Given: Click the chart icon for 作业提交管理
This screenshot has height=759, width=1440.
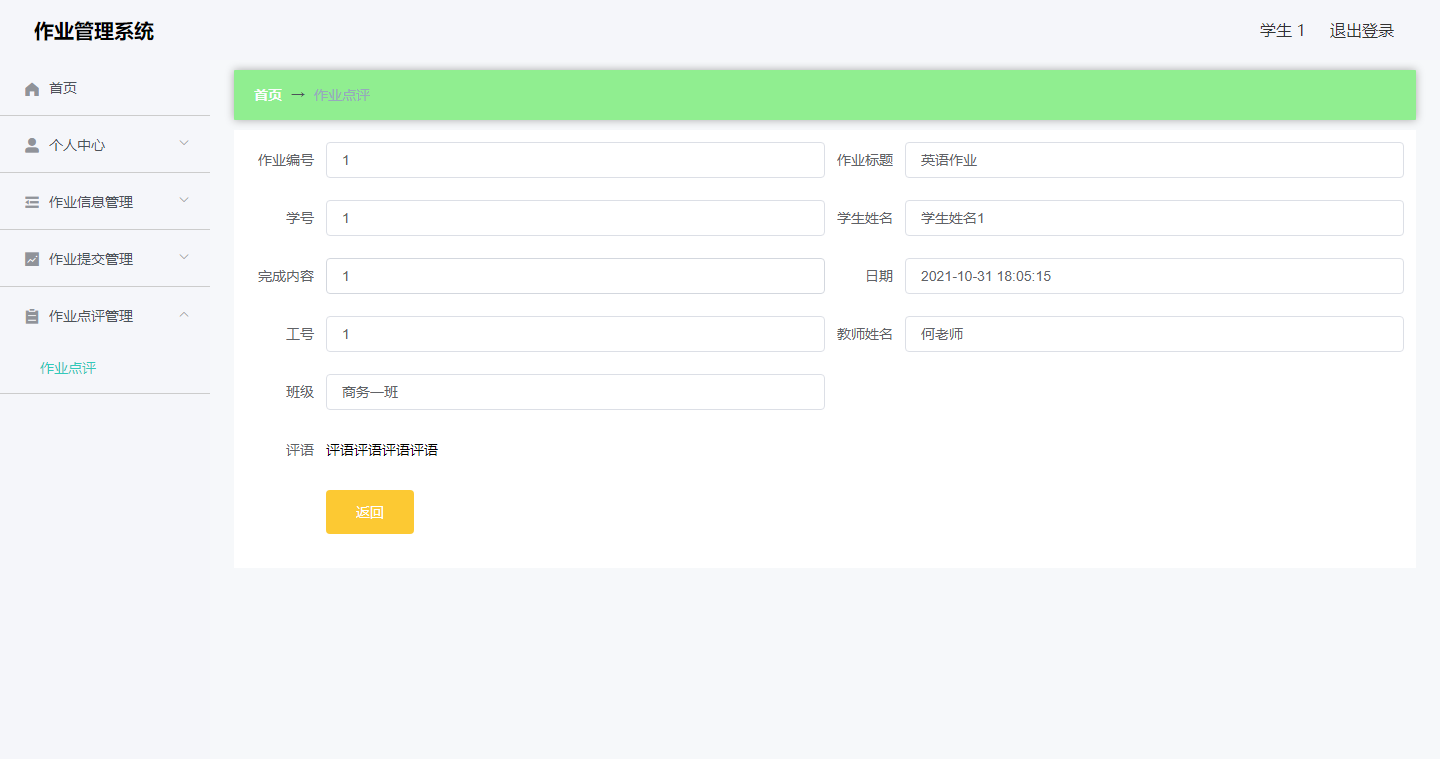Looking at the screenshot, I should pyautogui.click(x=32, y=260).
